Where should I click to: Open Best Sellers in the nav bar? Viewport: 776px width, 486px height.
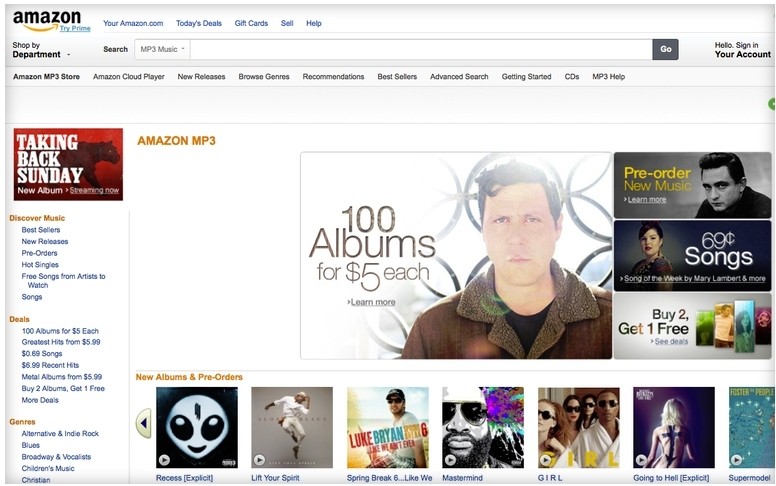(397, 77)
